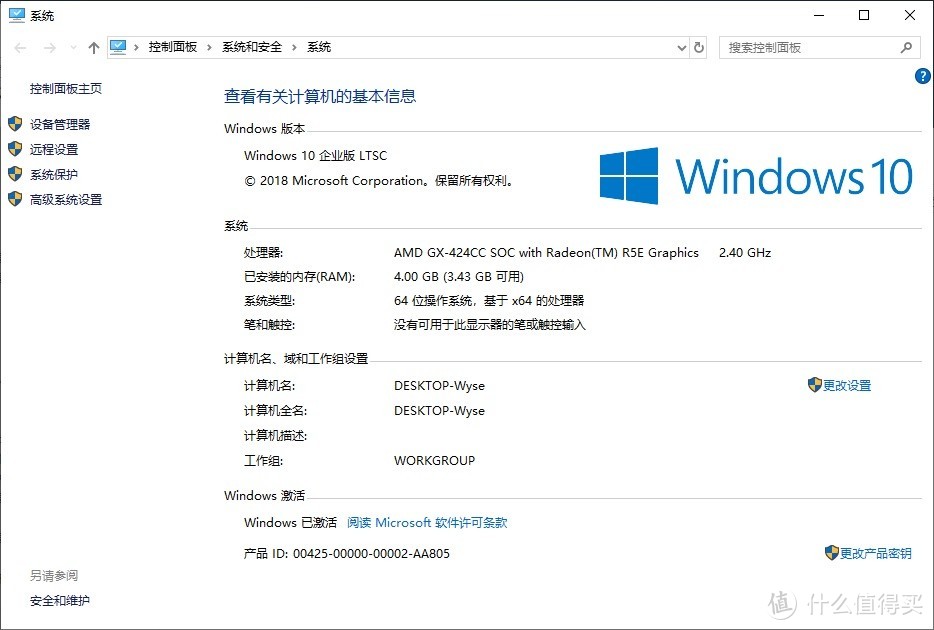
Task: Open the recent locations dropdown arrow
Action: (x=73, y=48)
